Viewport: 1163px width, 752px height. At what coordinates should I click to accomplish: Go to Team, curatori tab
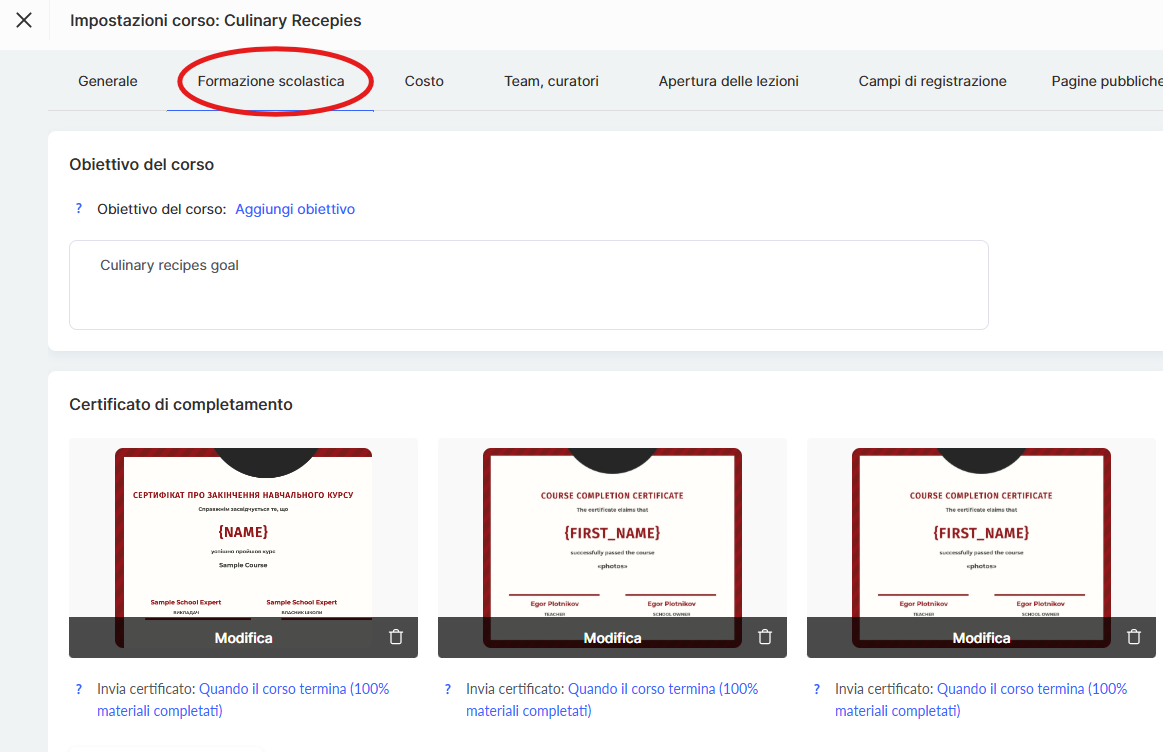point(551,81)
